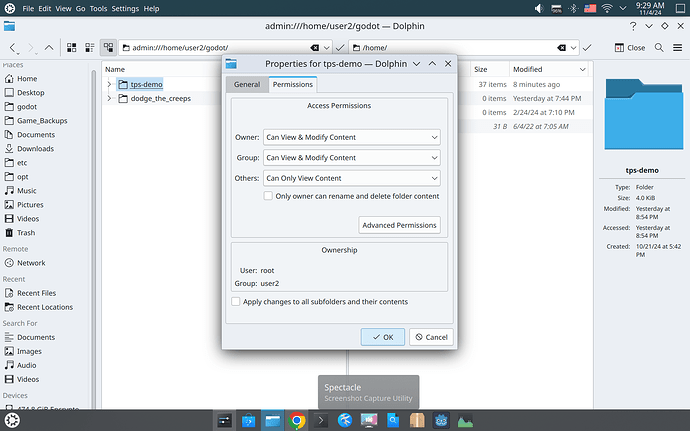Open the File menu
The height and width of the screenshot is (431, 690).
pyautogui.click(x=28, y=8)
